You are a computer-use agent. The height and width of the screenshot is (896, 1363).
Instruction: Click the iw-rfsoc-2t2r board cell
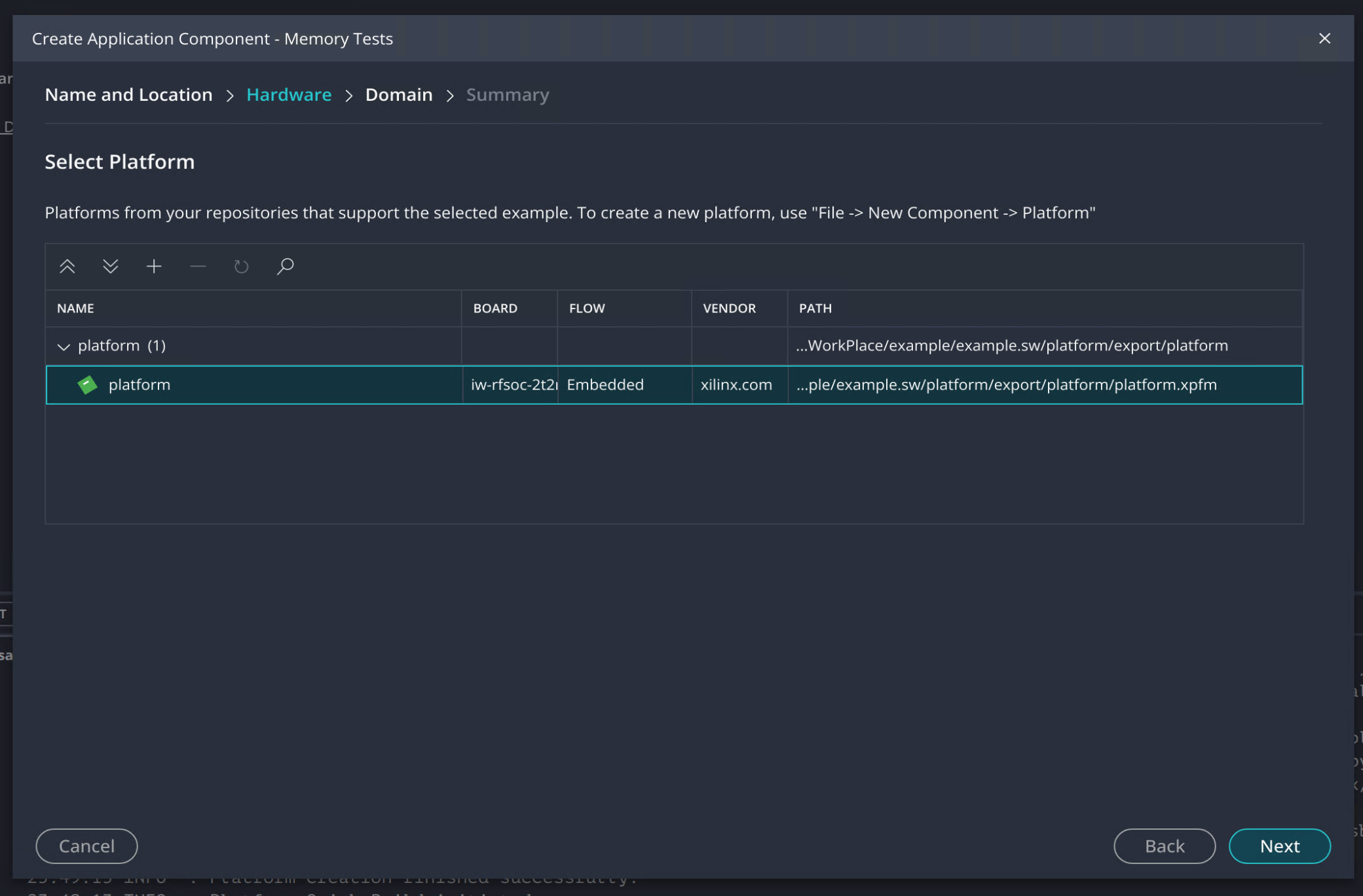510,384
